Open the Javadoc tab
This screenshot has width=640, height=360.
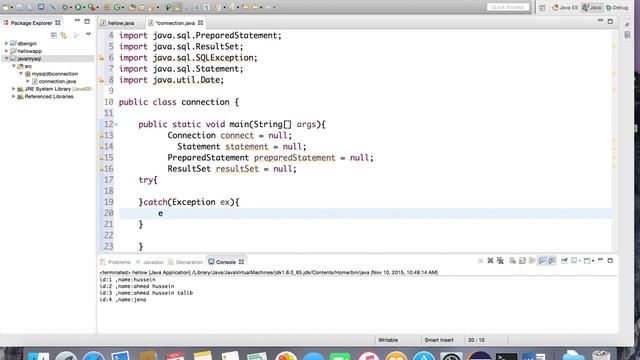tap(150, 262)
